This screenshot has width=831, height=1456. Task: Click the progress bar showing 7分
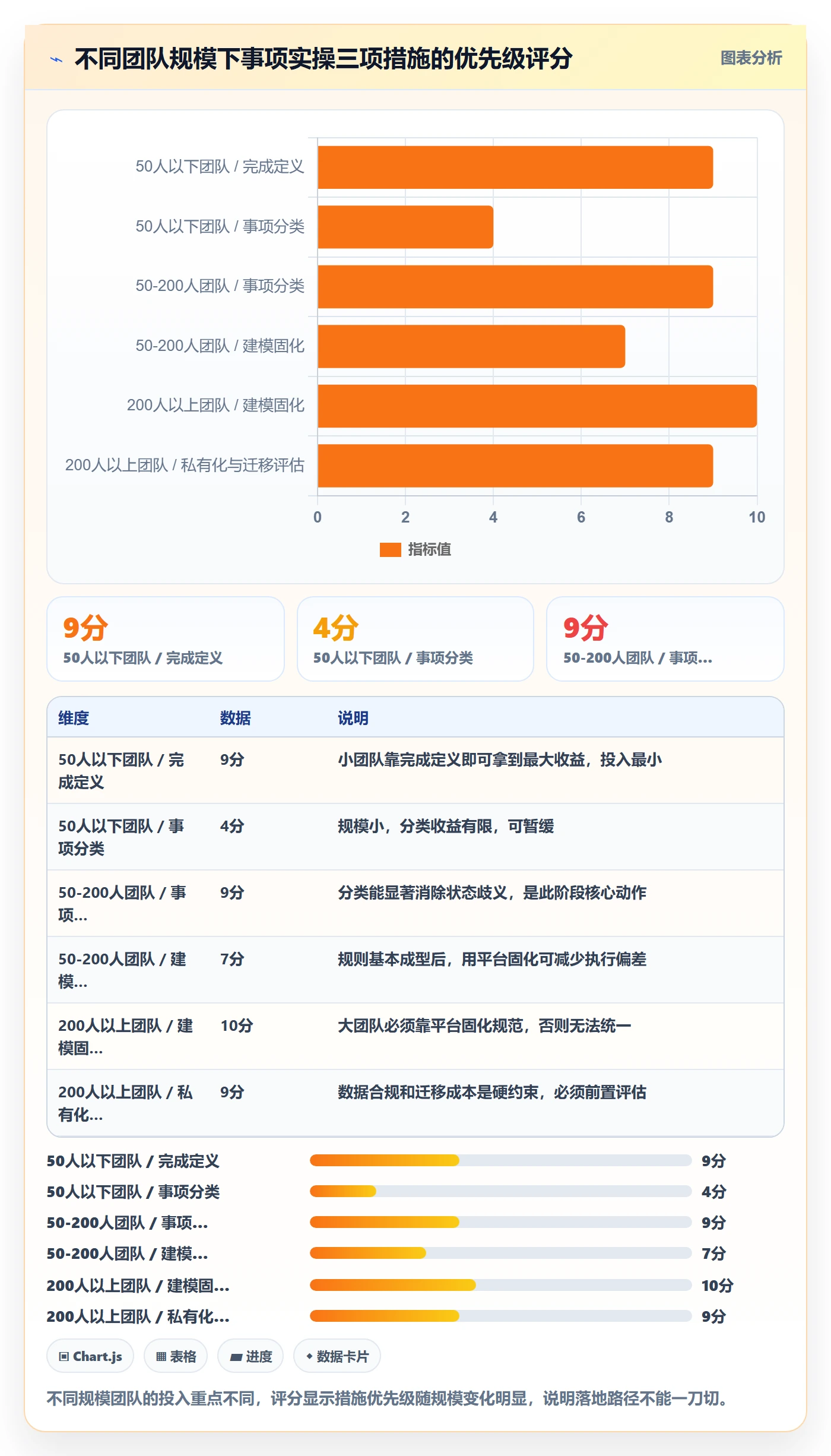pyautogui.click(x=500, y=1253)
